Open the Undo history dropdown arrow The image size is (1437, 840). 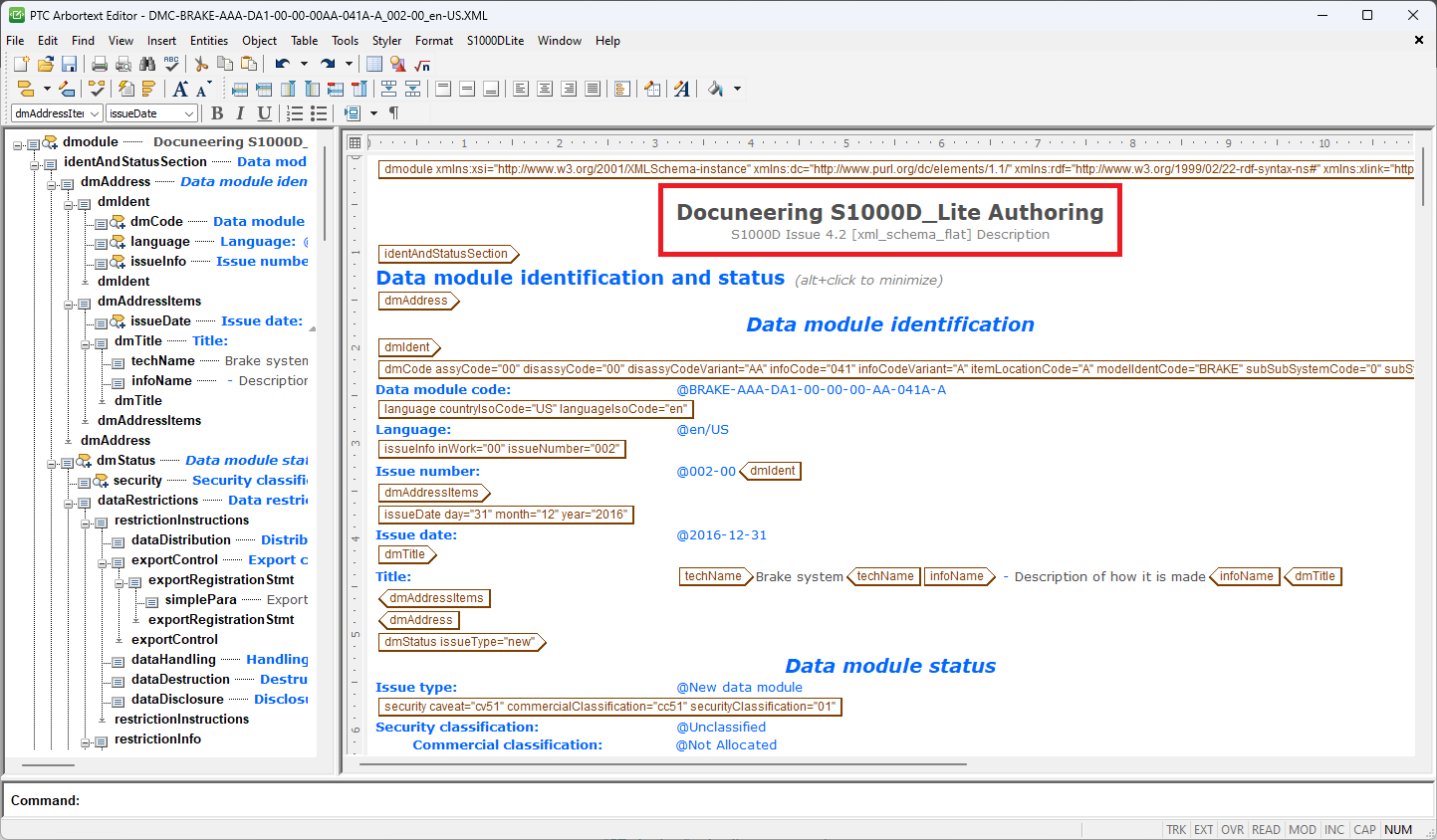click(x=304, y=64)
